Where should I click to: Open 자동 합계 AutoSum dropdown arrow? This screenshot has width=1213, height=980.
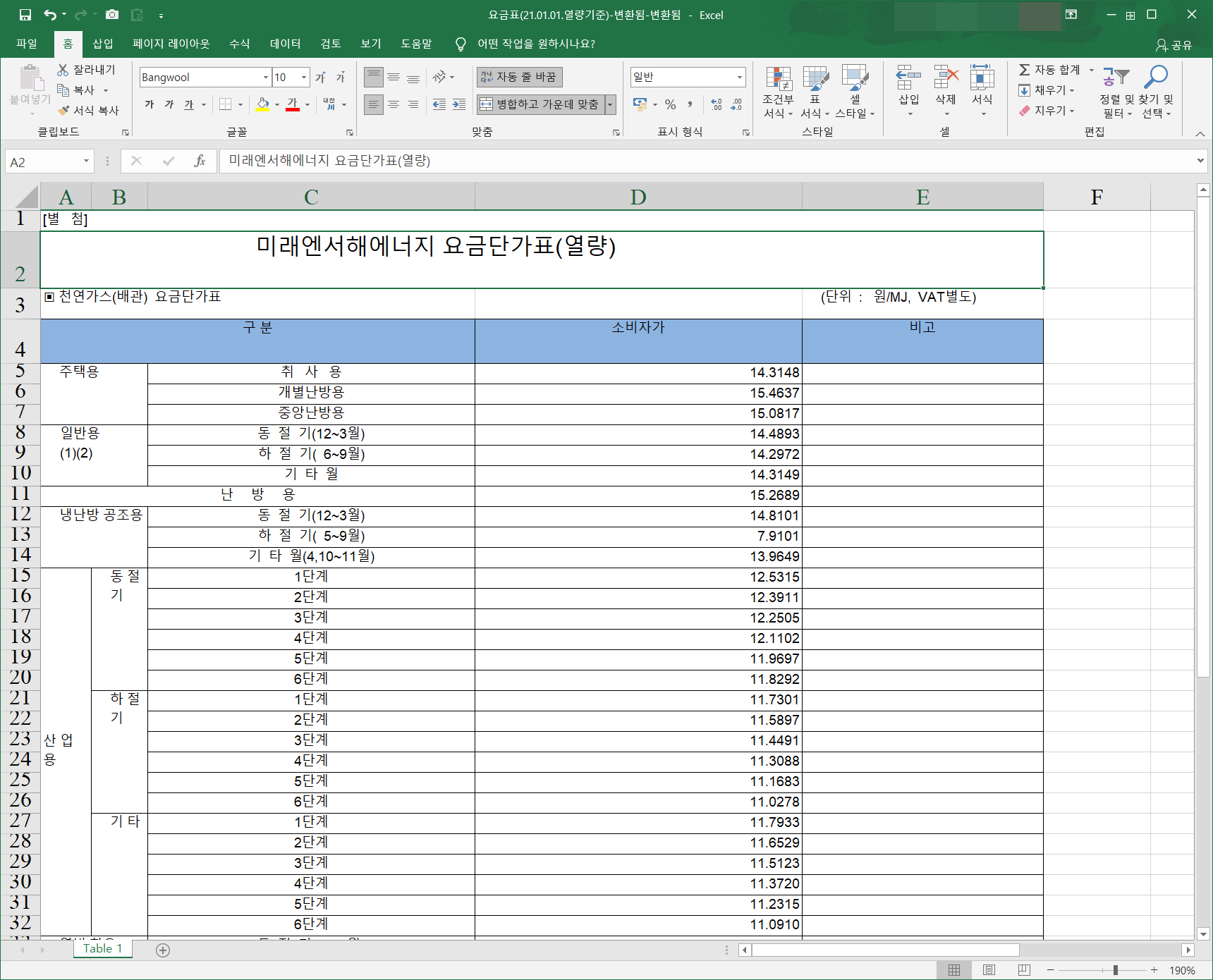point(1092,70)
